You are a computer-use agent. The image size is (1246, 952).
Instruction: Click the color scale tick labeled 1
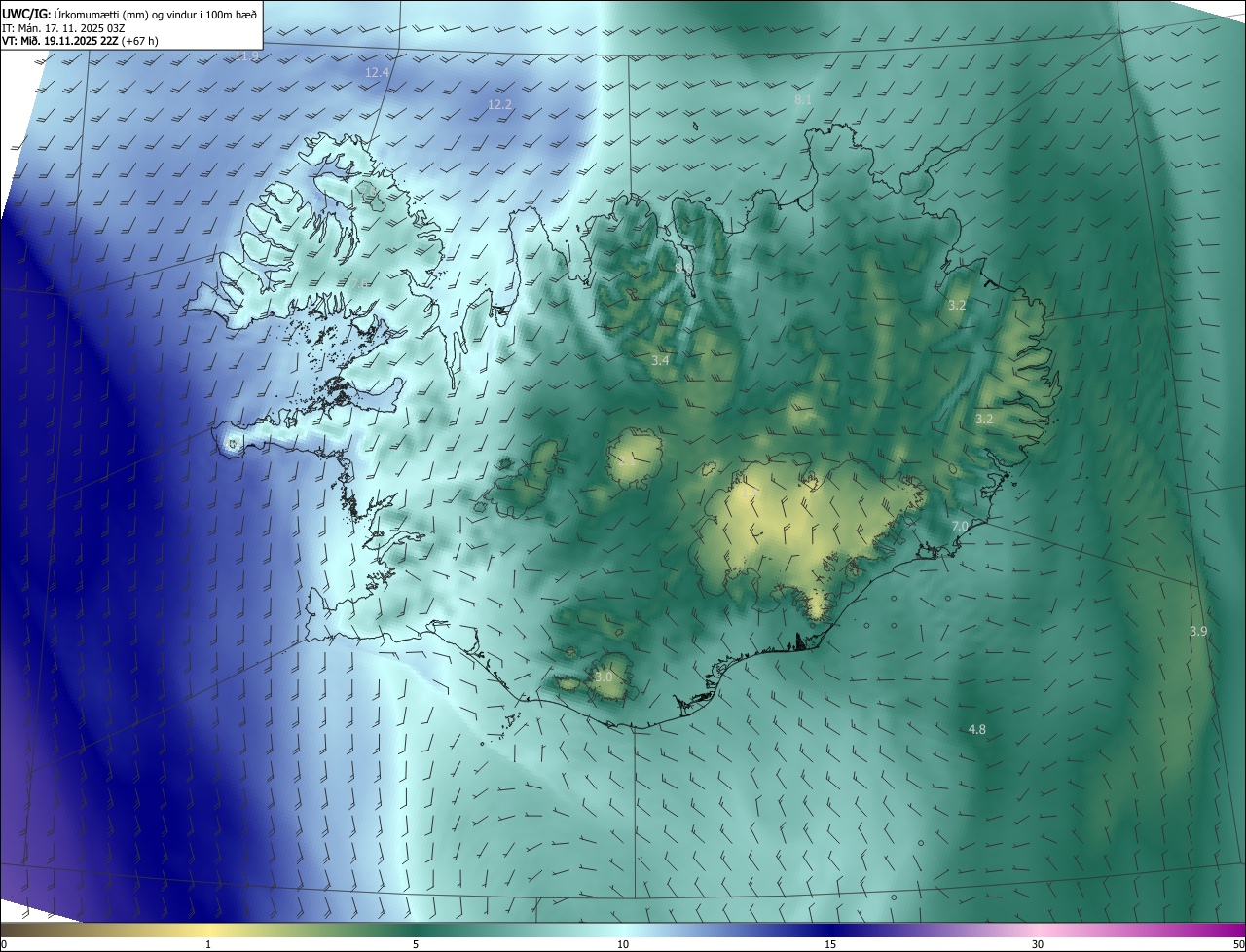pyautogui.click(x=208, y=945)
